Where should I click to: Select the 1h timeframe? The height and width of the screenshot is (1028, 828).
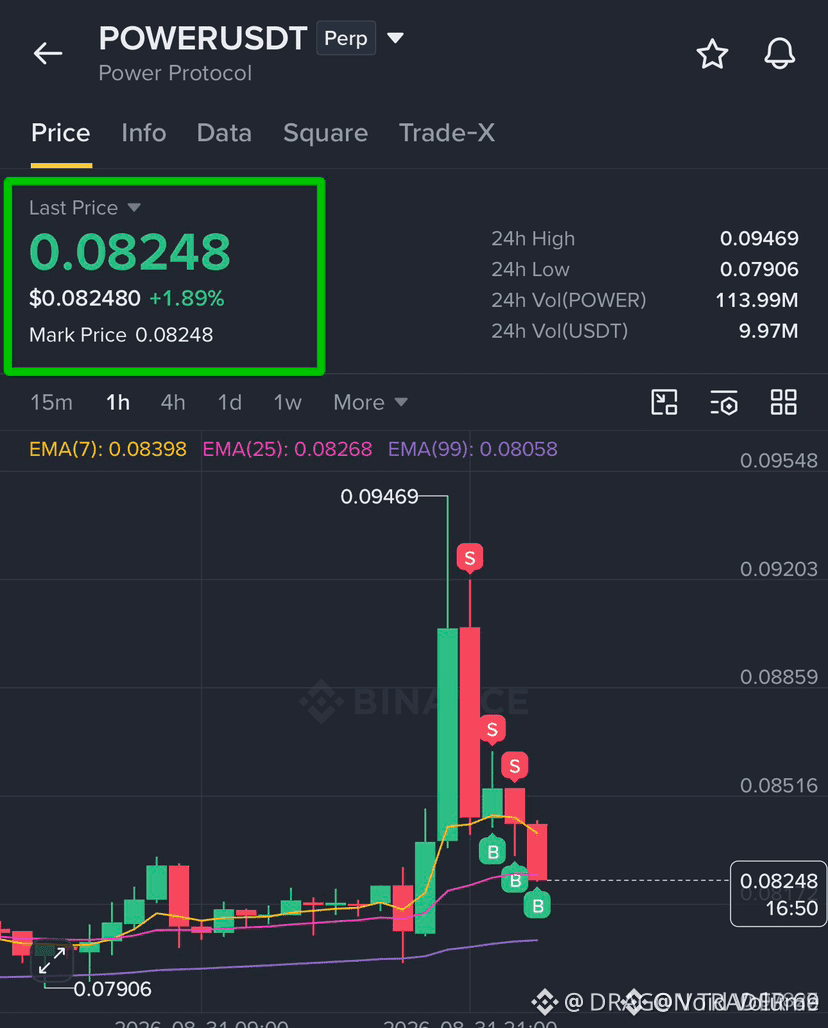click(118, 402)
